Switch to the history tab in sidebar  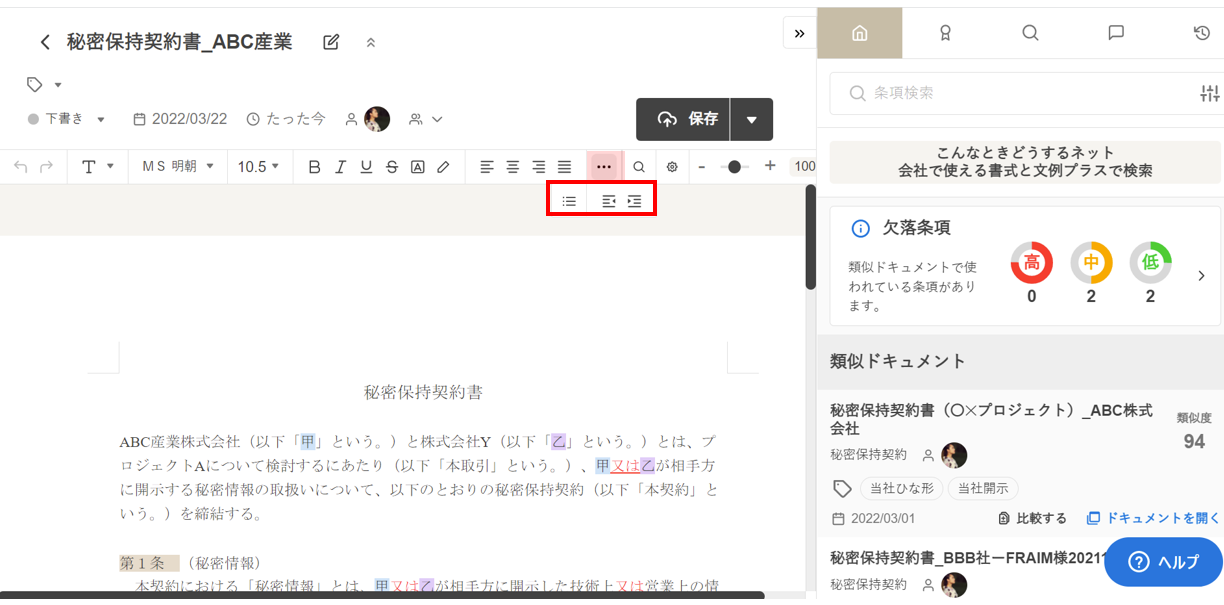(x=1202, y=33)
